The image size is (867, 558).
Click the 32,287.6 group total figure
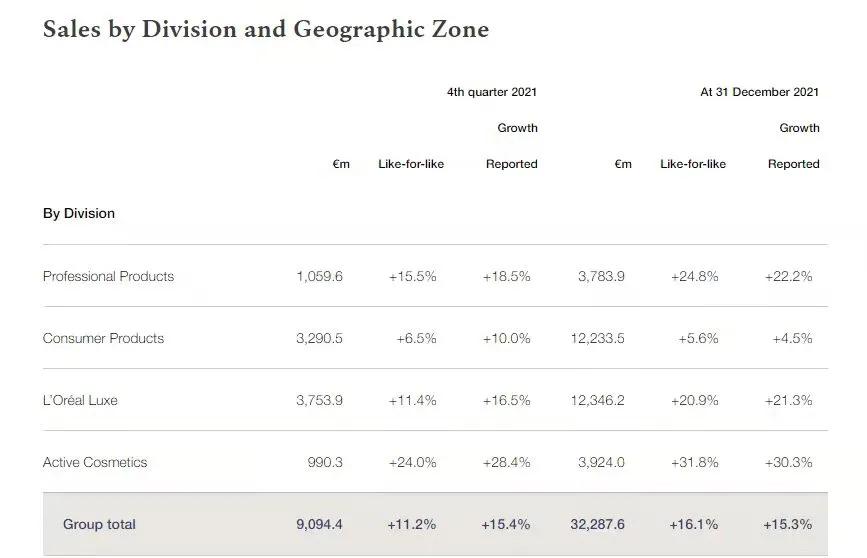click(597, 524)
